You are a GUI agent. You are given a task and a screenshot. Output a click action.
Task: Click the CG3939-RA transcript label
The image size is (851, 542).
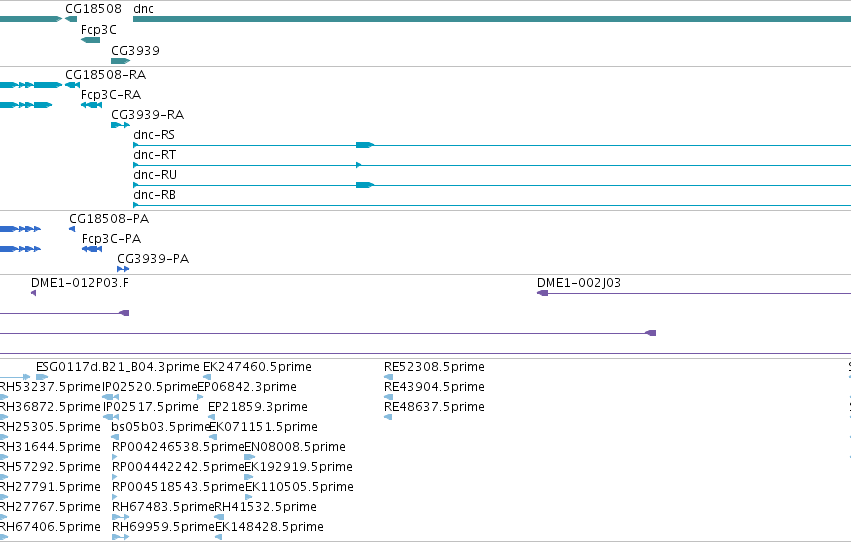148,114
